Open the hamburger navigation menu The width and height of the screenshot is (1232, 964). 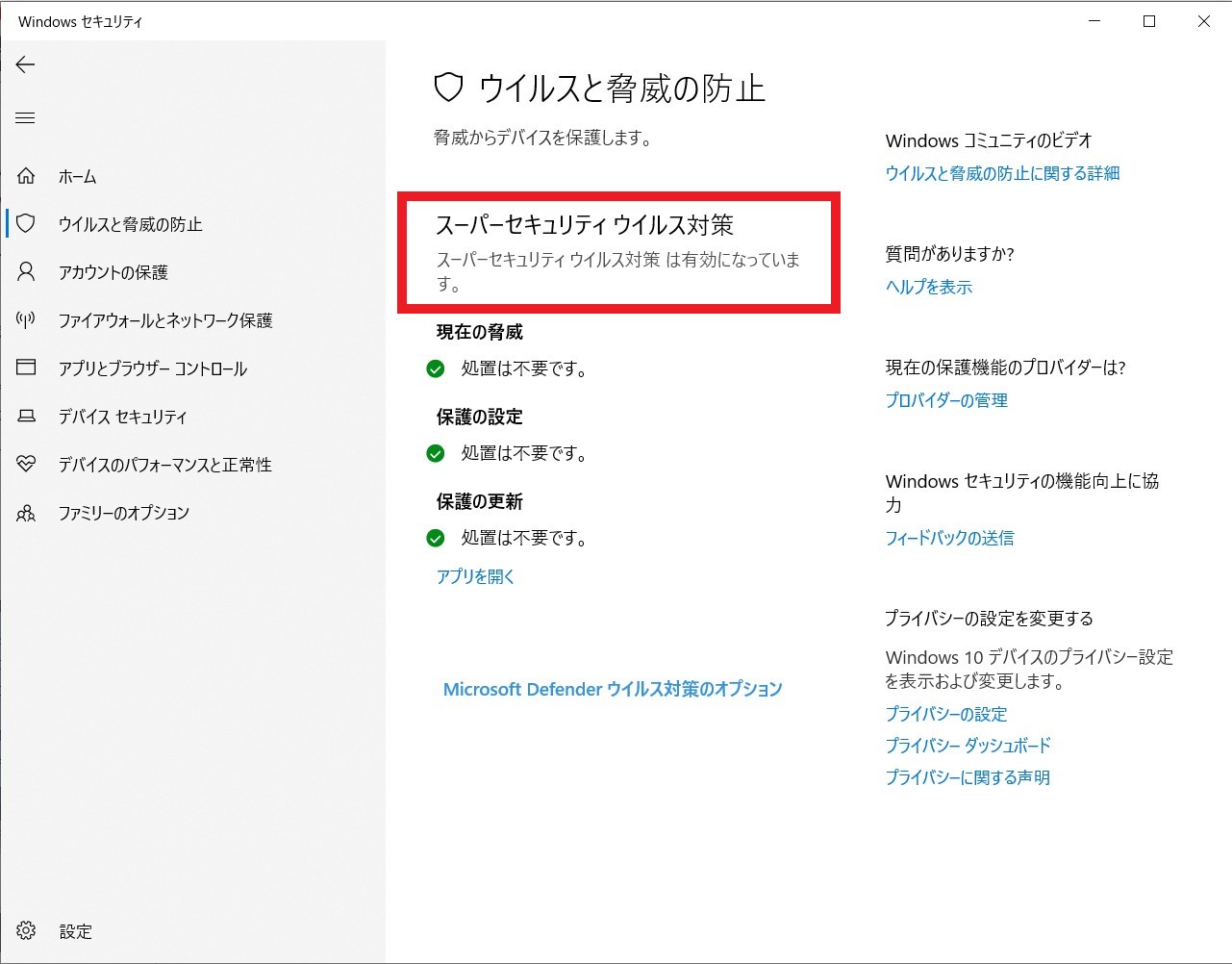tap(25, 117)
